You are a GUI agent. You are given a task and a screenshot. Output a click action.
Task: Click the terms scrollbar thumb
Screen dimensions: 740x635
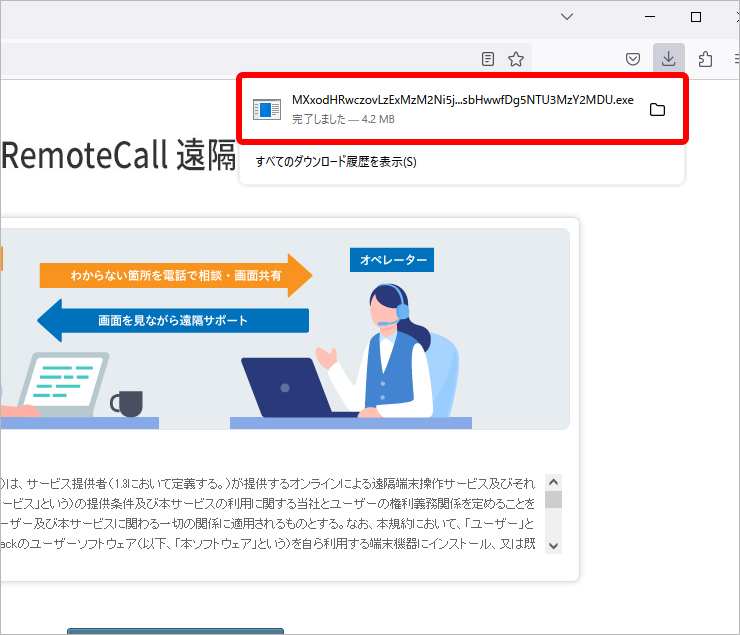coord(553,499)
